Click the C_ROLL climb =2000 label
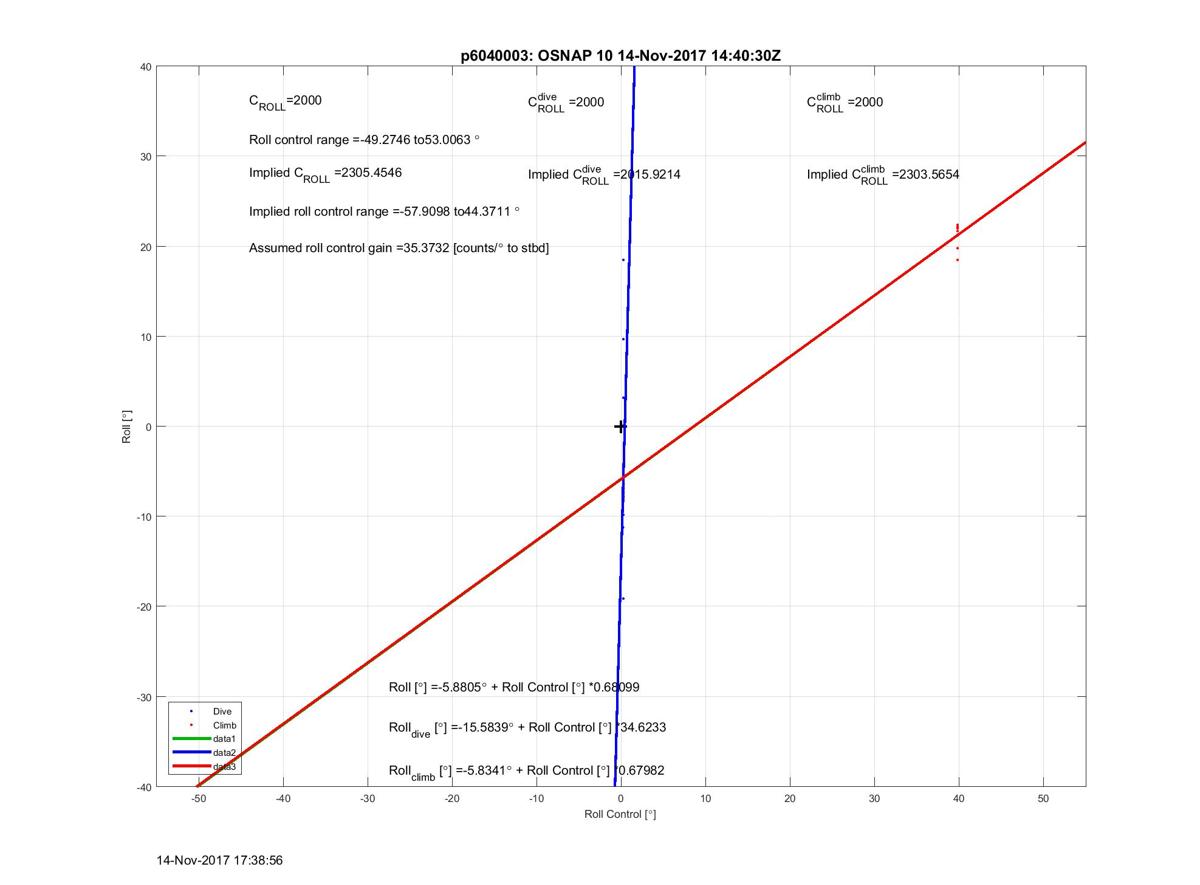1200x885 pixels. 845,102
